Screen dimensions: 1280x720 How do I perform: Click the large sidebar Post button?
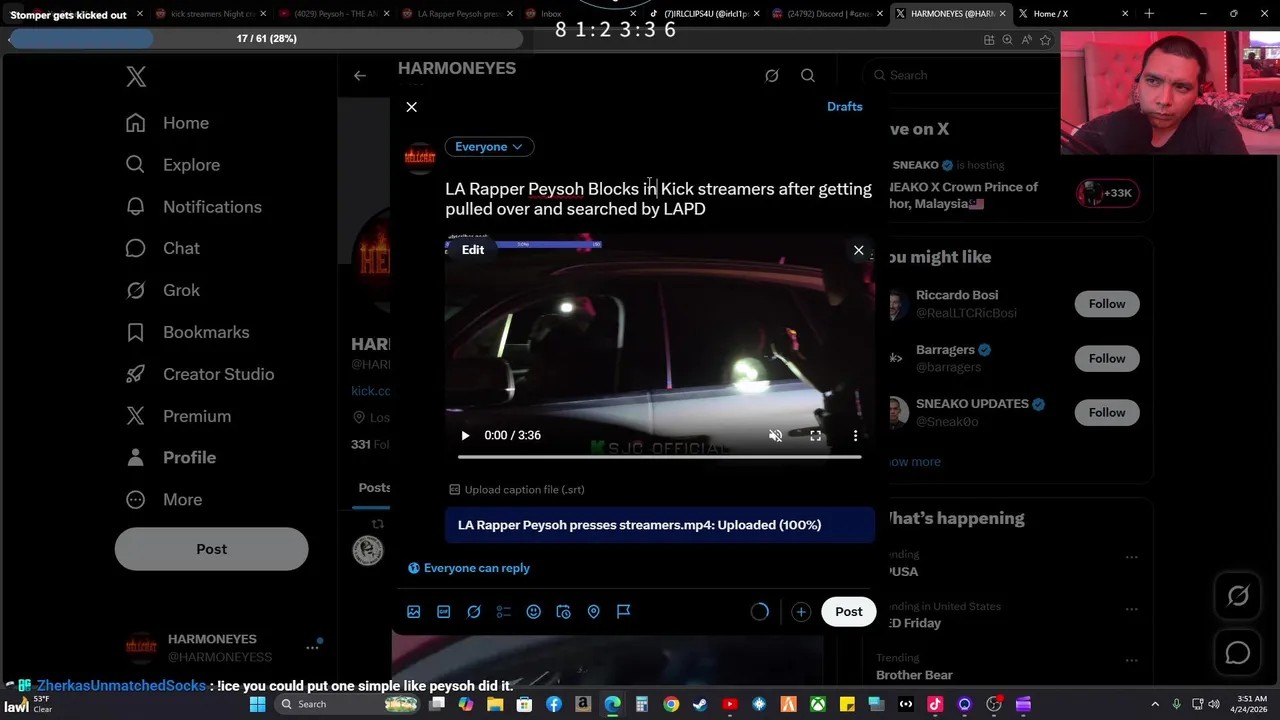pos(211,549)
